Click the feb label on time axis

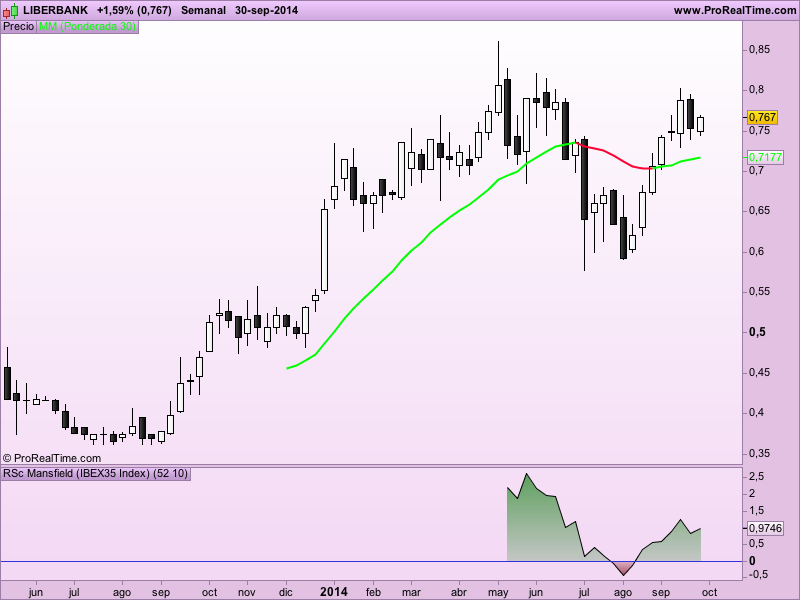pyautogui.click(x=373, y=592)
